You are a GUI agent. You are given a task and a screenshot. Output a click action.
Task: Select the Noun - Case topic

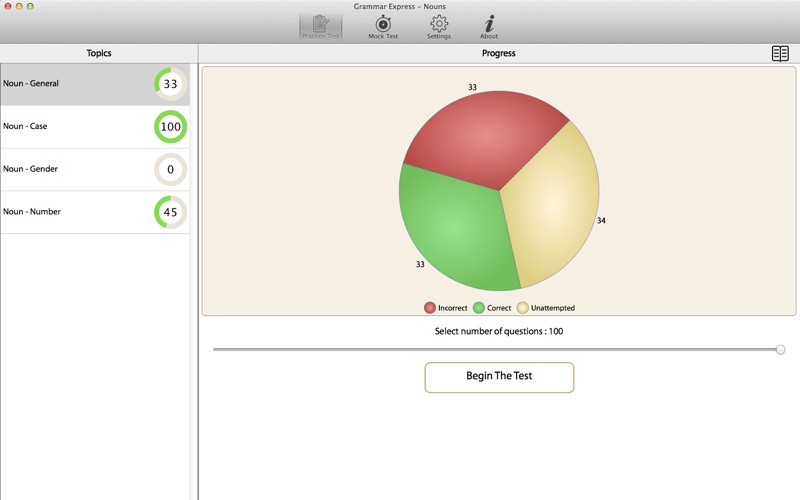95,127
